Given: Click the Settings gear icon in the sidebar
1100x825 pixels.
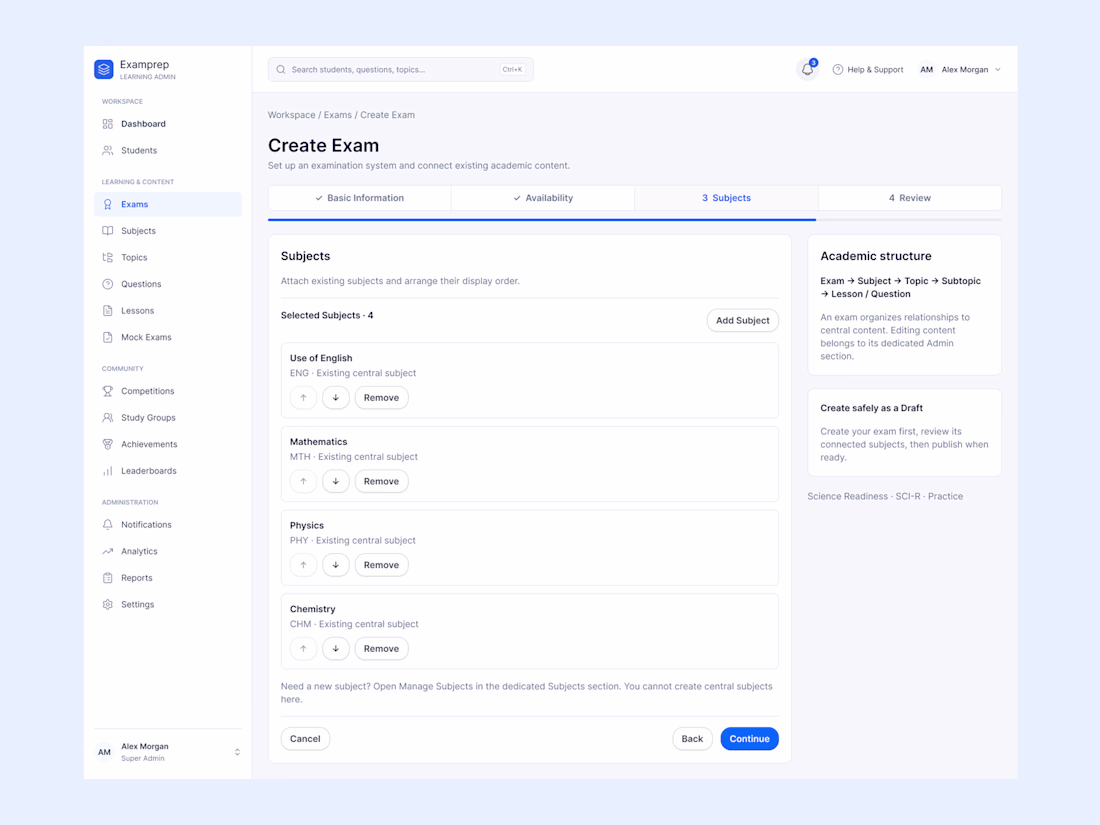Looking at the screenshot, I should click(x=107, y=605).
